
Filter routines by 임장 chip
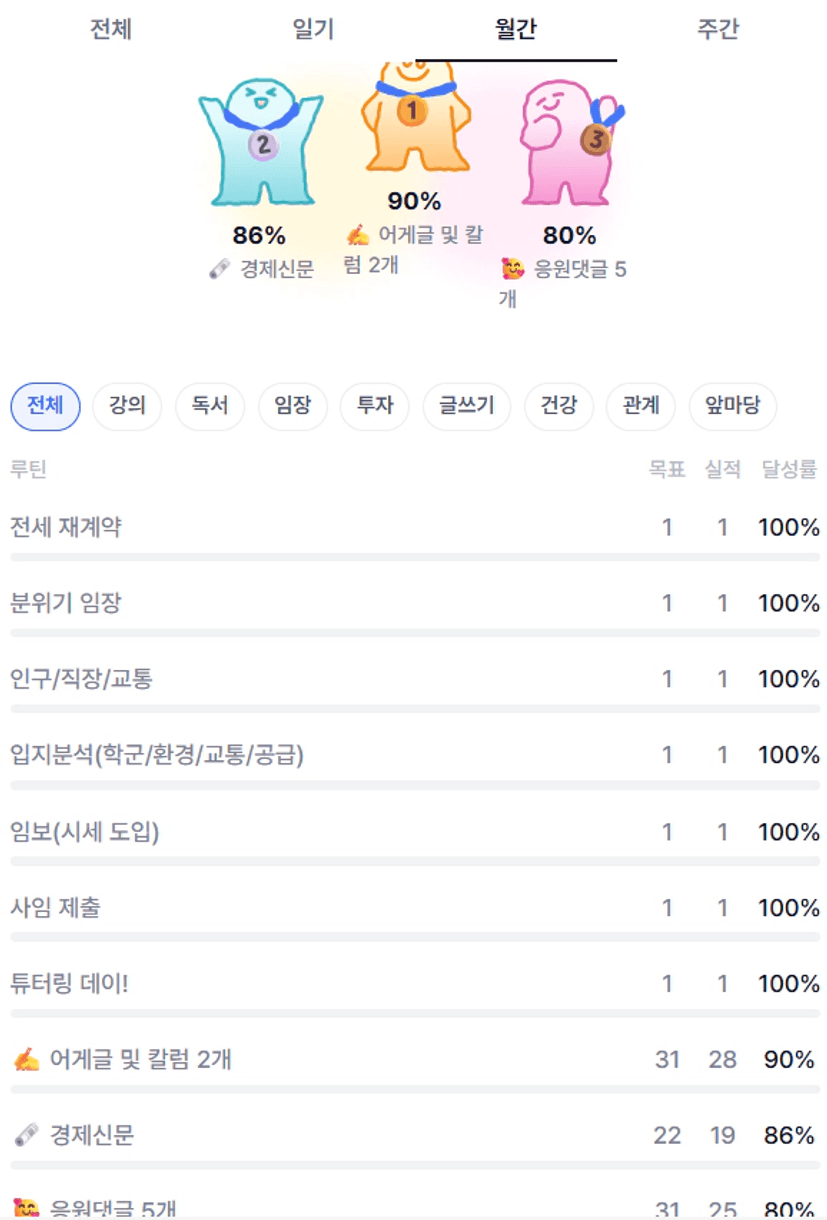tap(292, 407)
